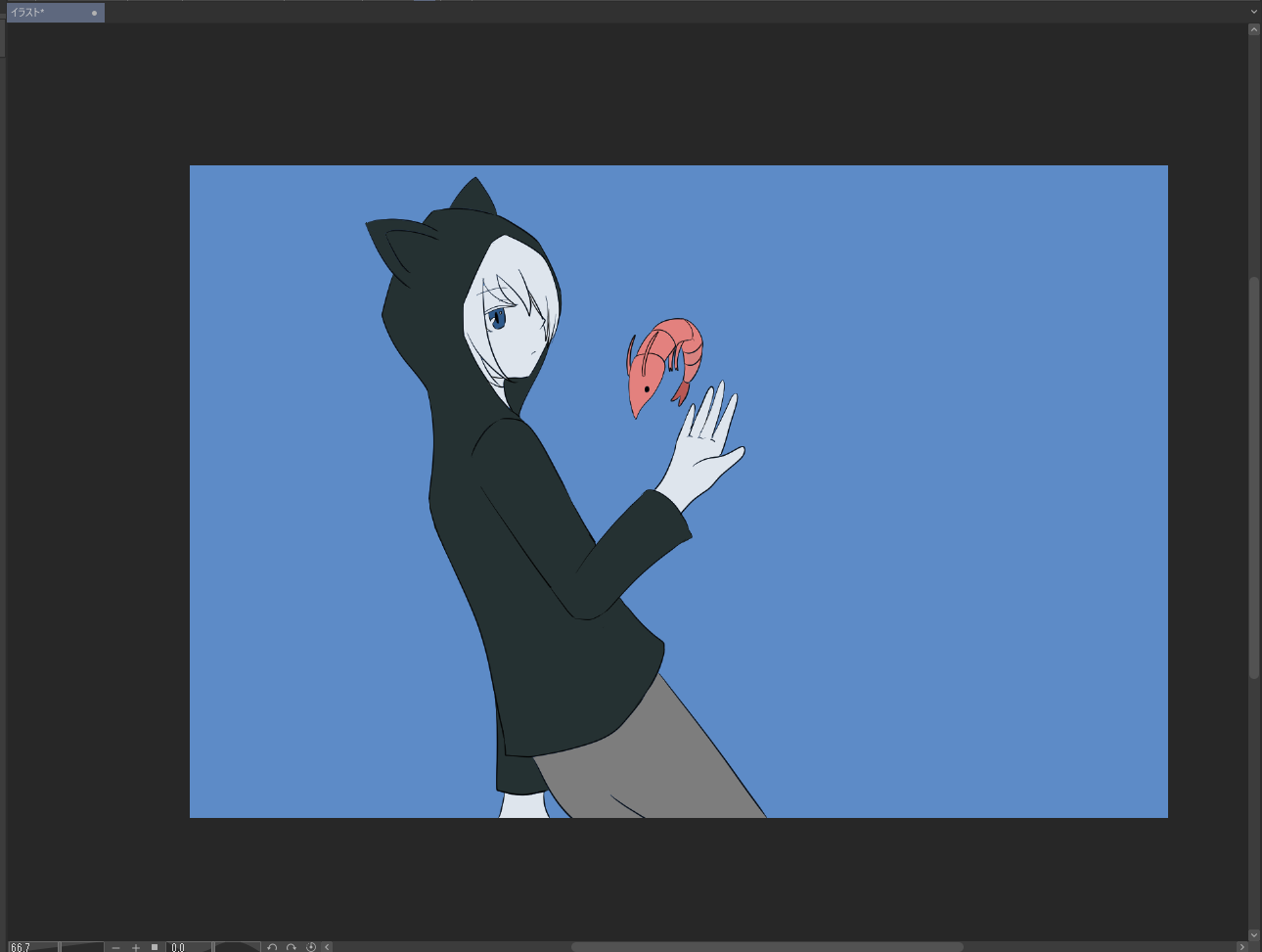Zoom out with the minus icon

(116, 946)
